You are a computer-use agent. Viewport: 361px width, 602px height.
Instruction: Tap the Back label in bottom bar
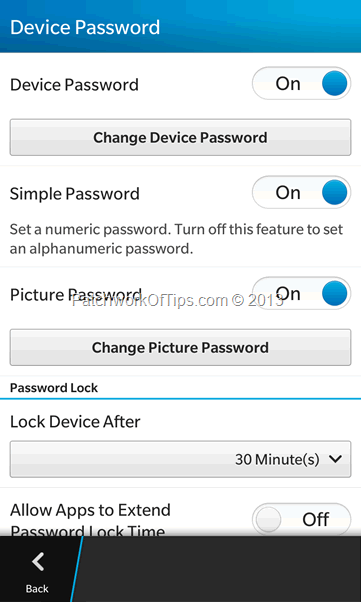(37, 589)
